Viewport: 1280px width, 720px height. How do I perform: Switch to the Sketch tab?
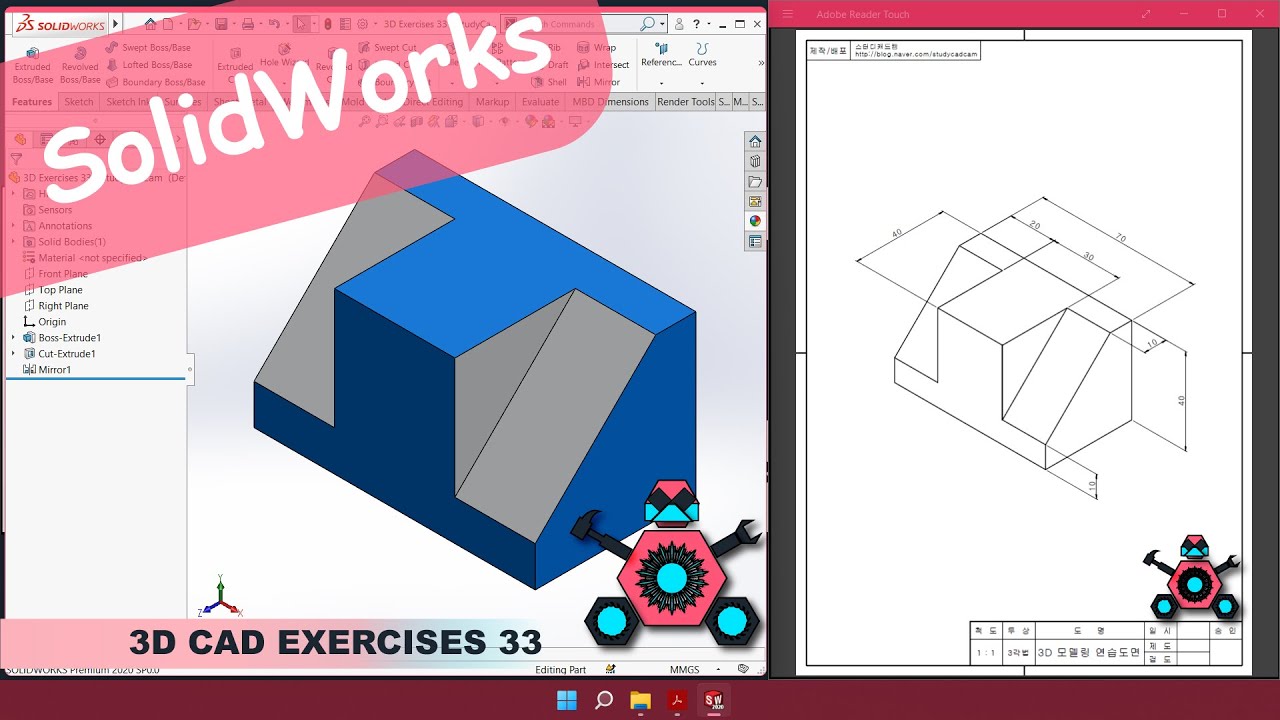[x=79, y=102]
